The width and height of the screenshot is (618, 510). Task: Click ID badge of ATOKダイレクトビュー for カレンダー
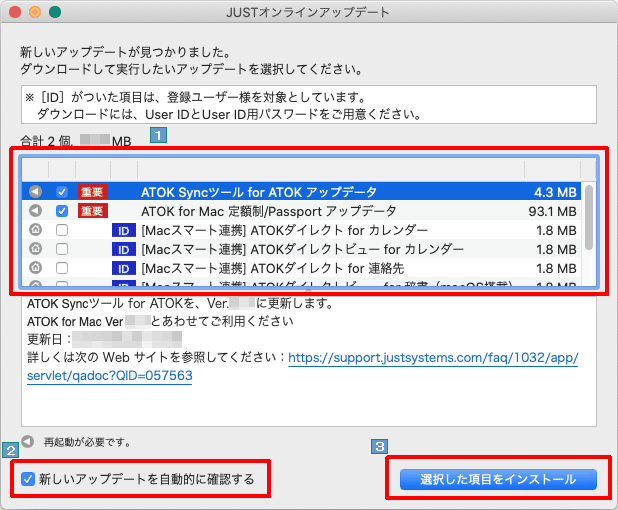click(x=124, y=249)
